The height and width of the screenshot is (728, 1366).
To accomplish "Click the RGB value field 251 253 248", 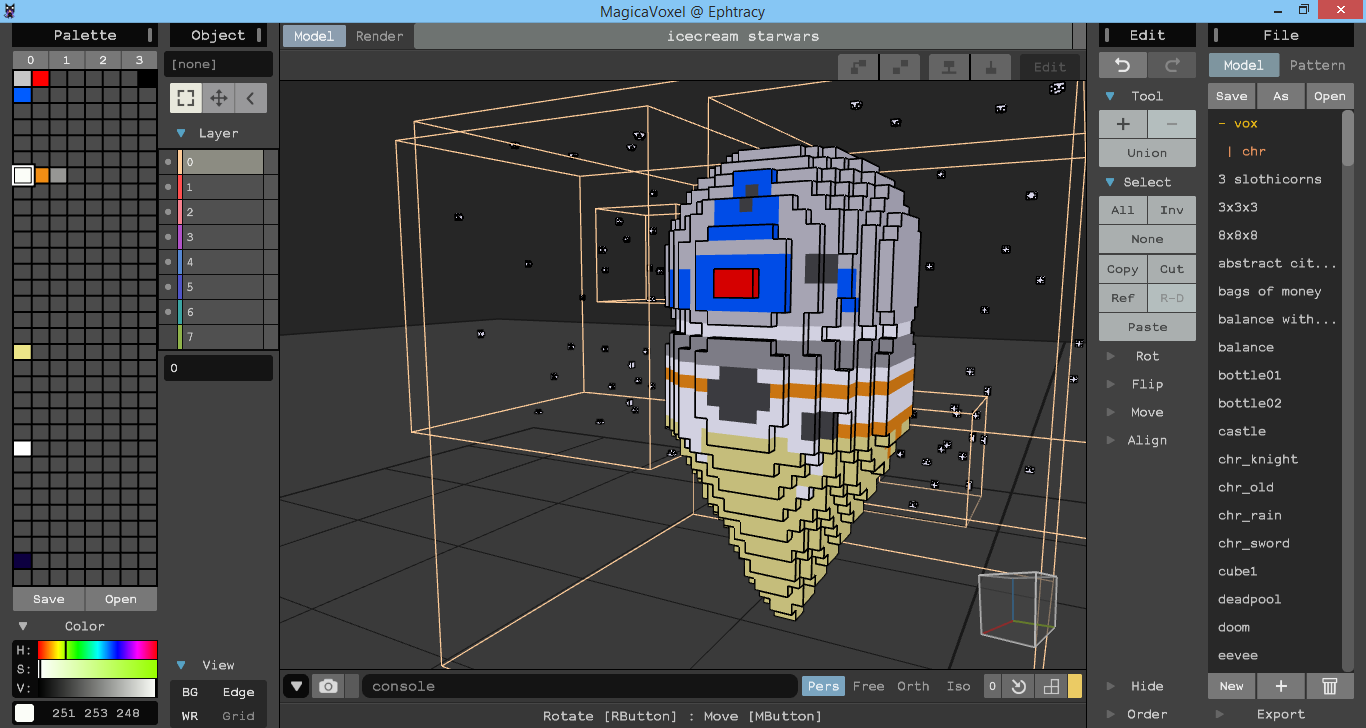I will pyautogui.click(x=97, y=713).
